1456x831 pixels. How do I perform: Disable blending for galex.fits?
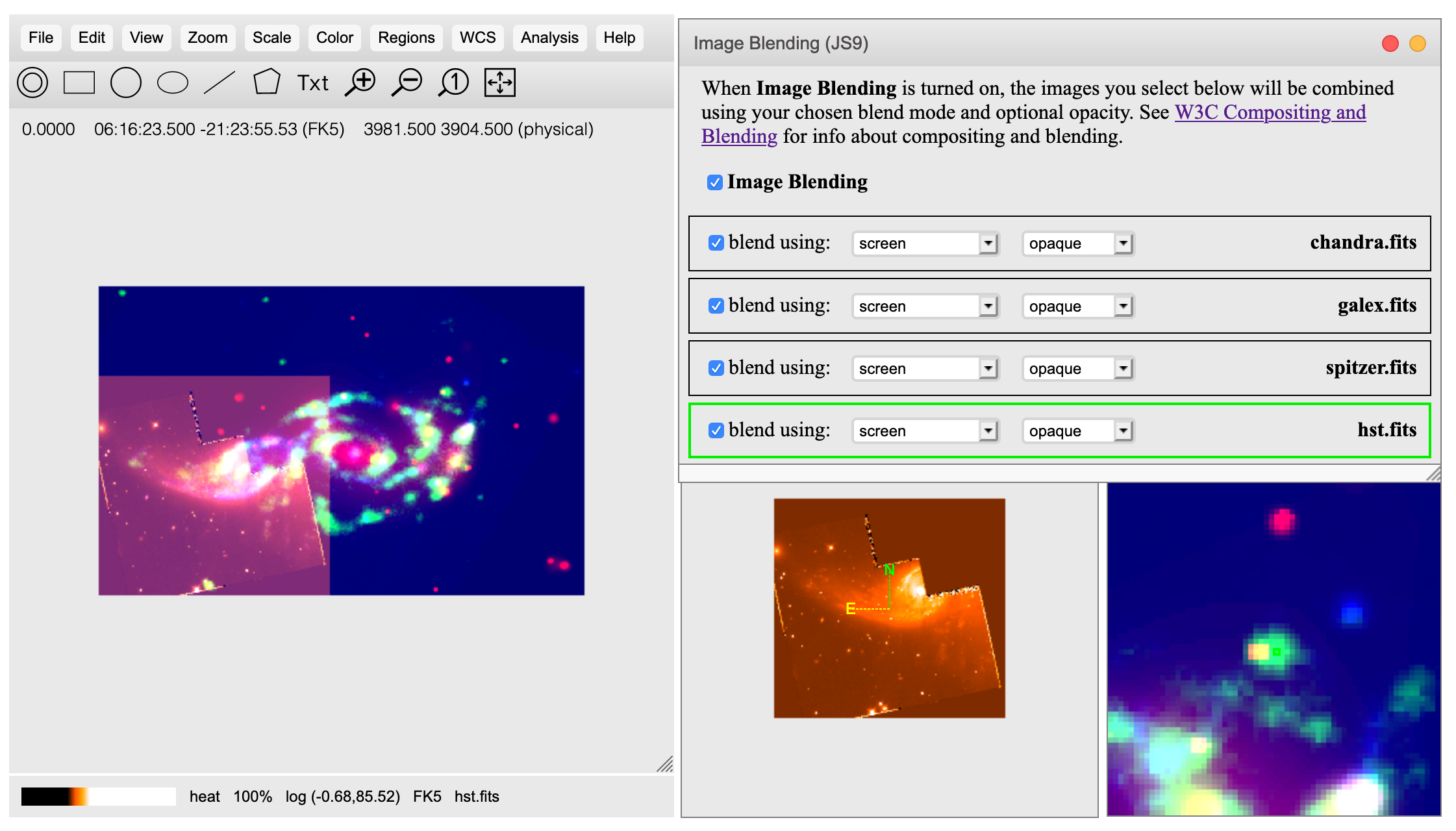click(717, 305)
